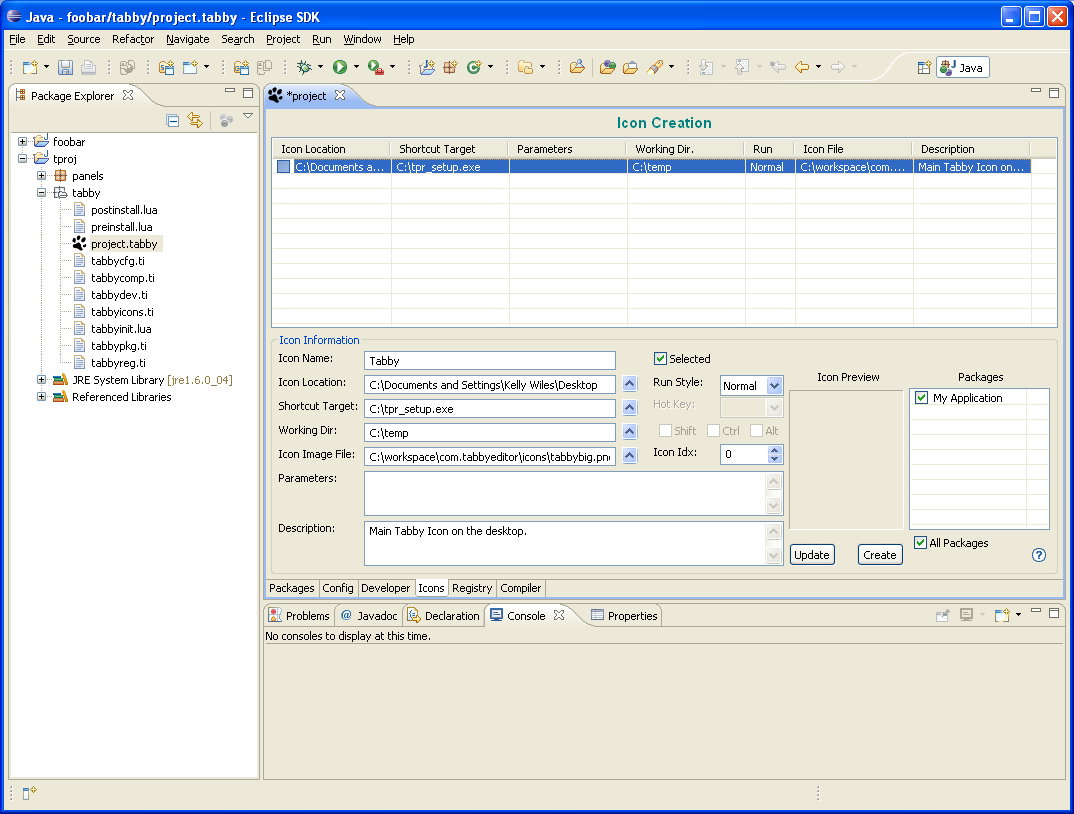This screenshot has width=1074, height=814.
Task: Open the Properties view tab
Action: coord(624,615)
